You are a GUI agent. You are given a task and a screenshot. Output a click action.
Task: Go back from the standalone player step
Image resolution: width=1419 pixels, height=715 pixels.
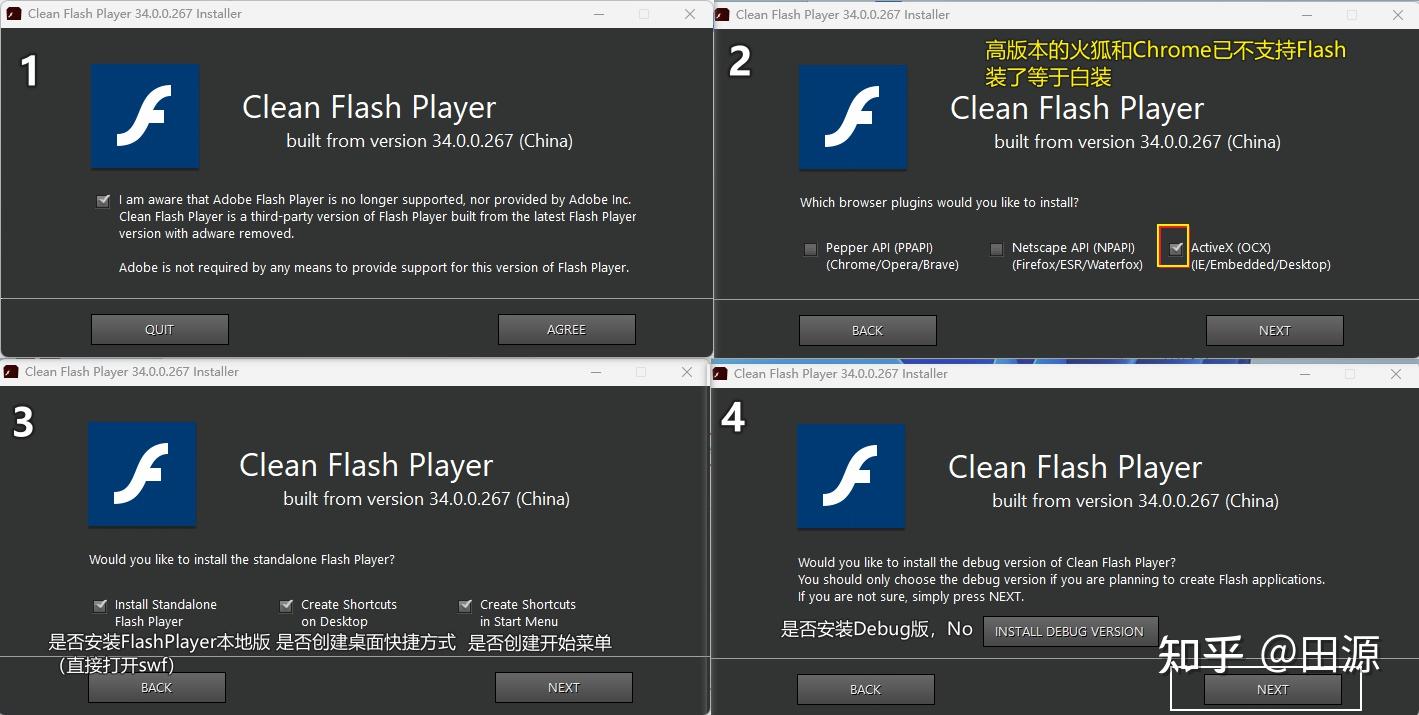(x=156, y=687)
